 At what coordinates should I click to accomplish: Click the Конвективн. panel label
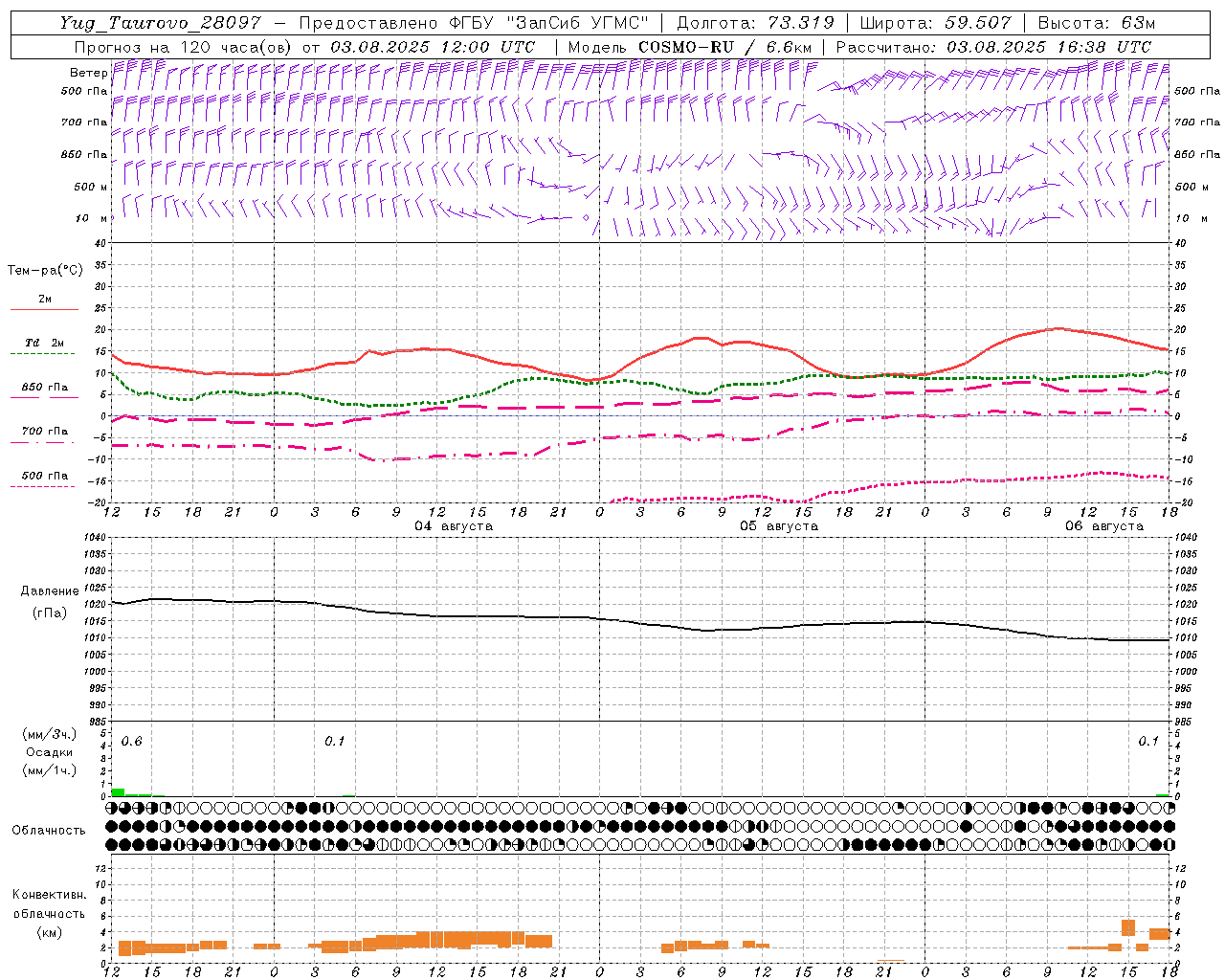[x=49, y=895]
